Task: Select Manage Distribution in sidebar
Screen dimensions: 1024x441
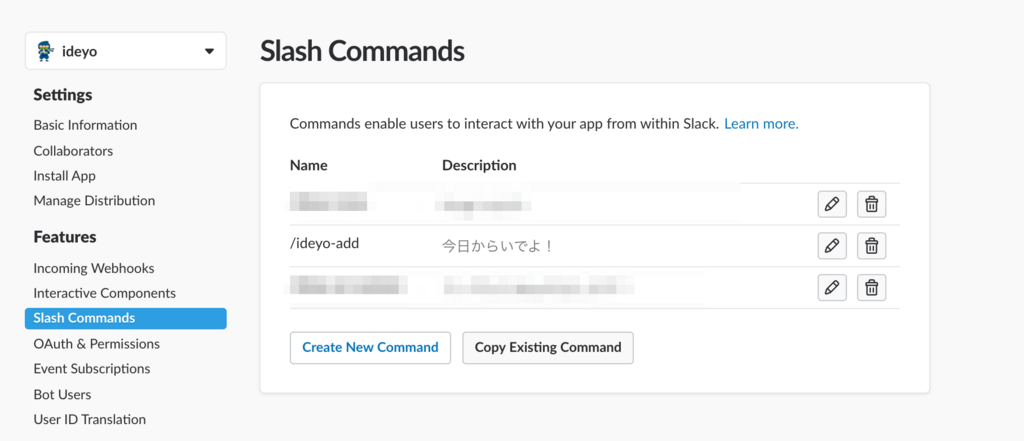Action: [x=94, y=201]
